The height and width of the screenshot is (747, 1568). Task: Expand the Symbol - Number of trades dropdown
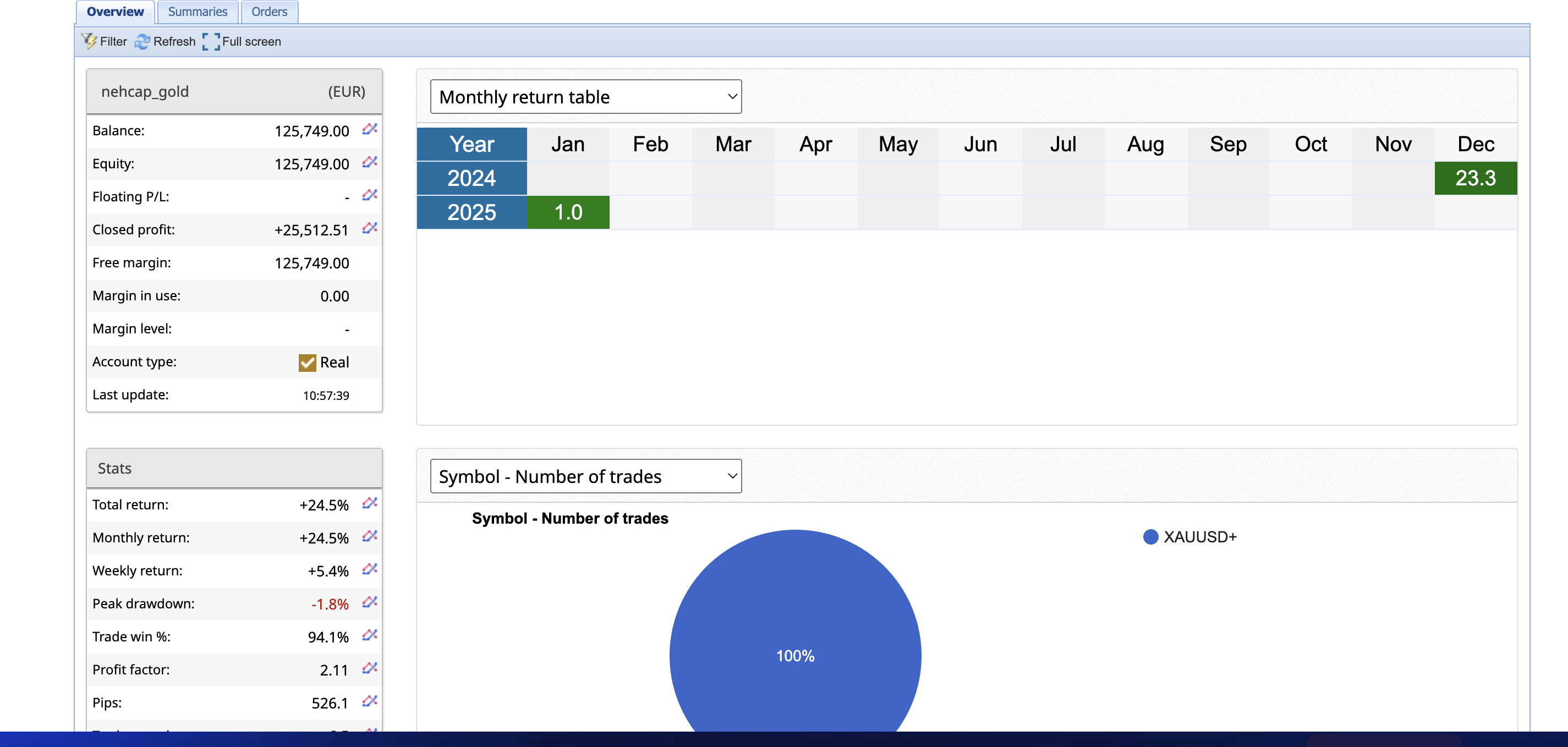585,476
